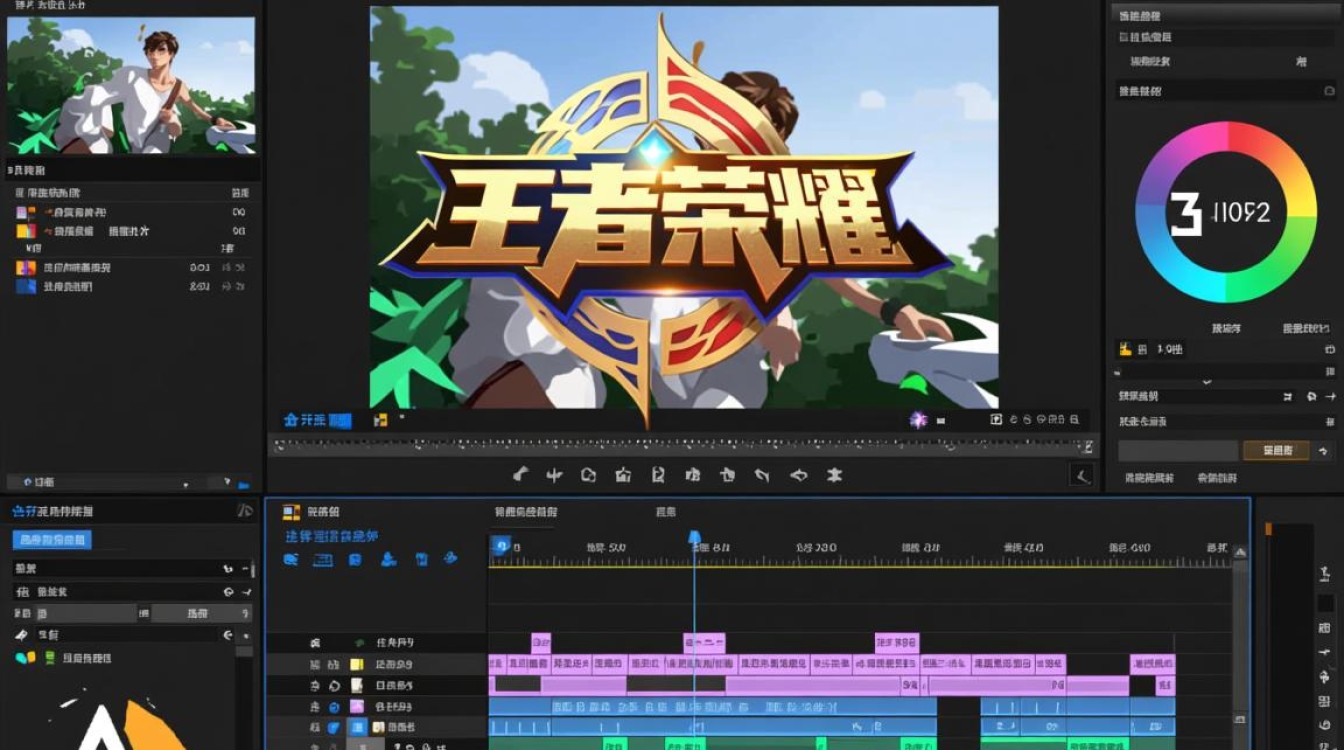Image resolution: width=1344 pixels, height=750 pixels.
Task: Click the blue outlined-rectangle icon in the timeline toolbar
Action: pyautogui.click(x=322, y=560)
